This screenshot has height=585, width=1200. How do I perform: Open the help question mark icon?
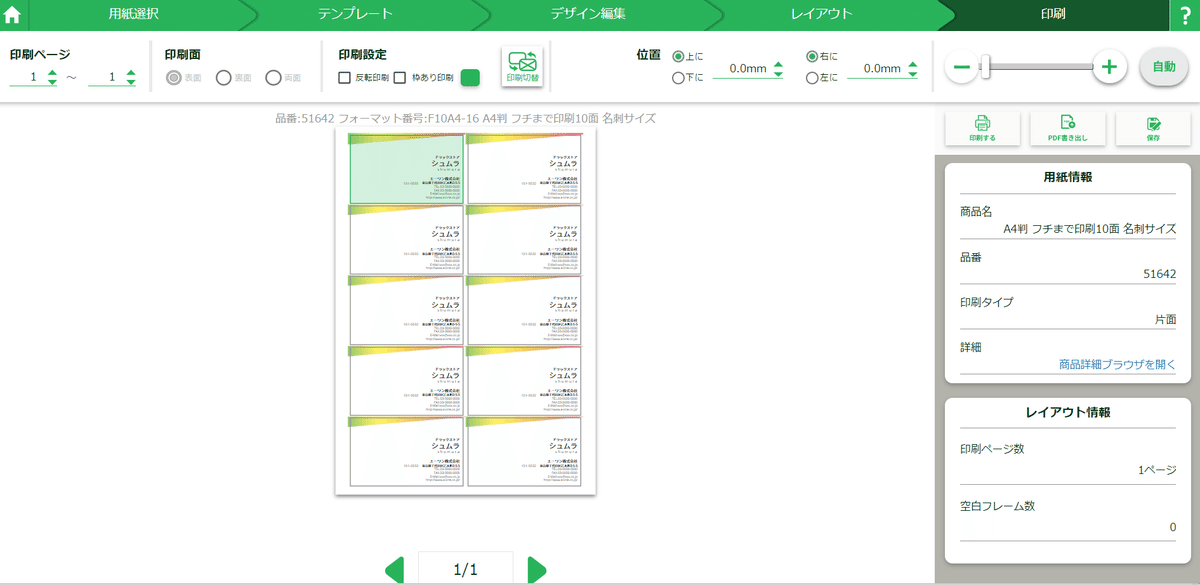coord(1185,15)
